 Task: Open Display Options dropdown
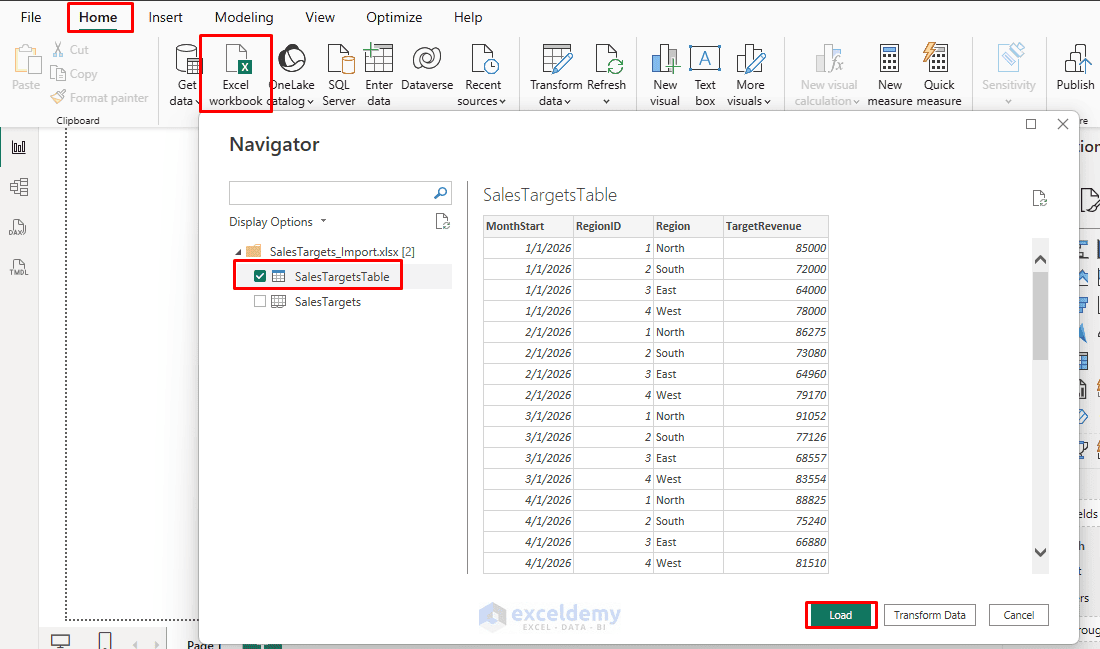point(278,222)
